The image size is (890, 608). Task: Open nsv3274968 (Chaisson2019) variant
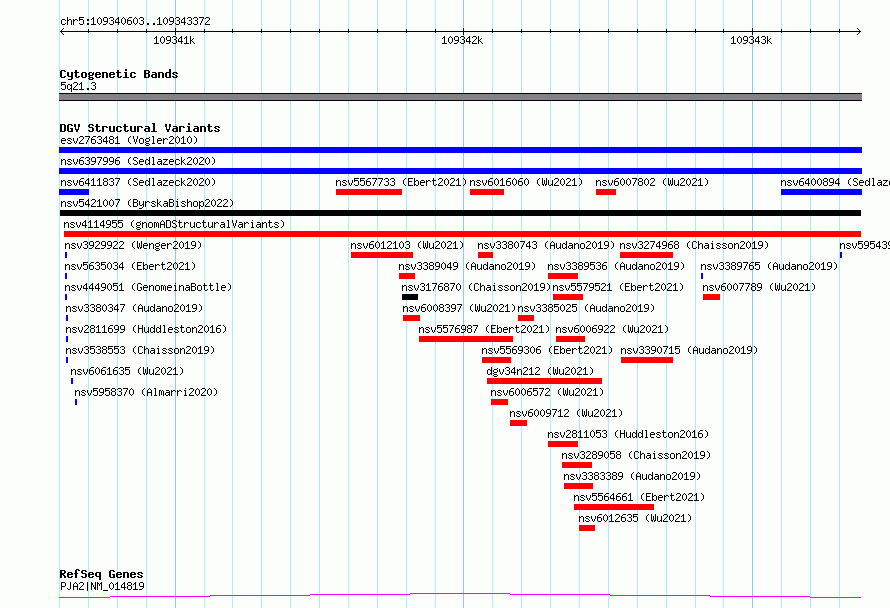pos(694,245)
